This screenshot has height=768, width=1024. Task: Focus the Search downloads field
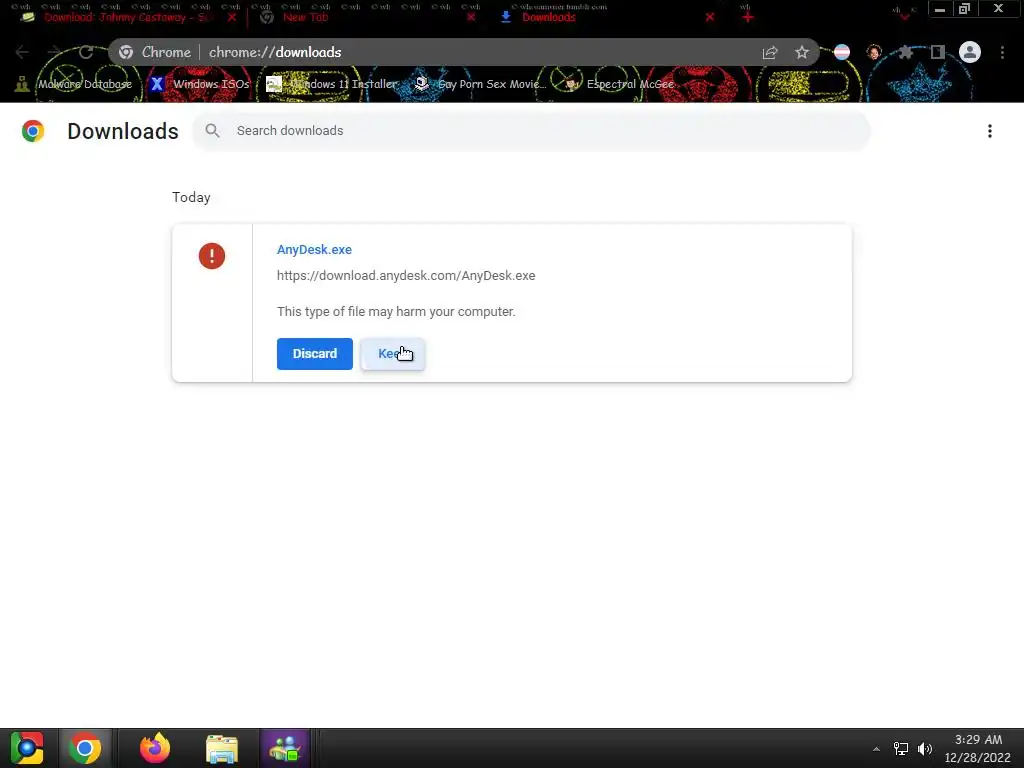tap(531, 131)
